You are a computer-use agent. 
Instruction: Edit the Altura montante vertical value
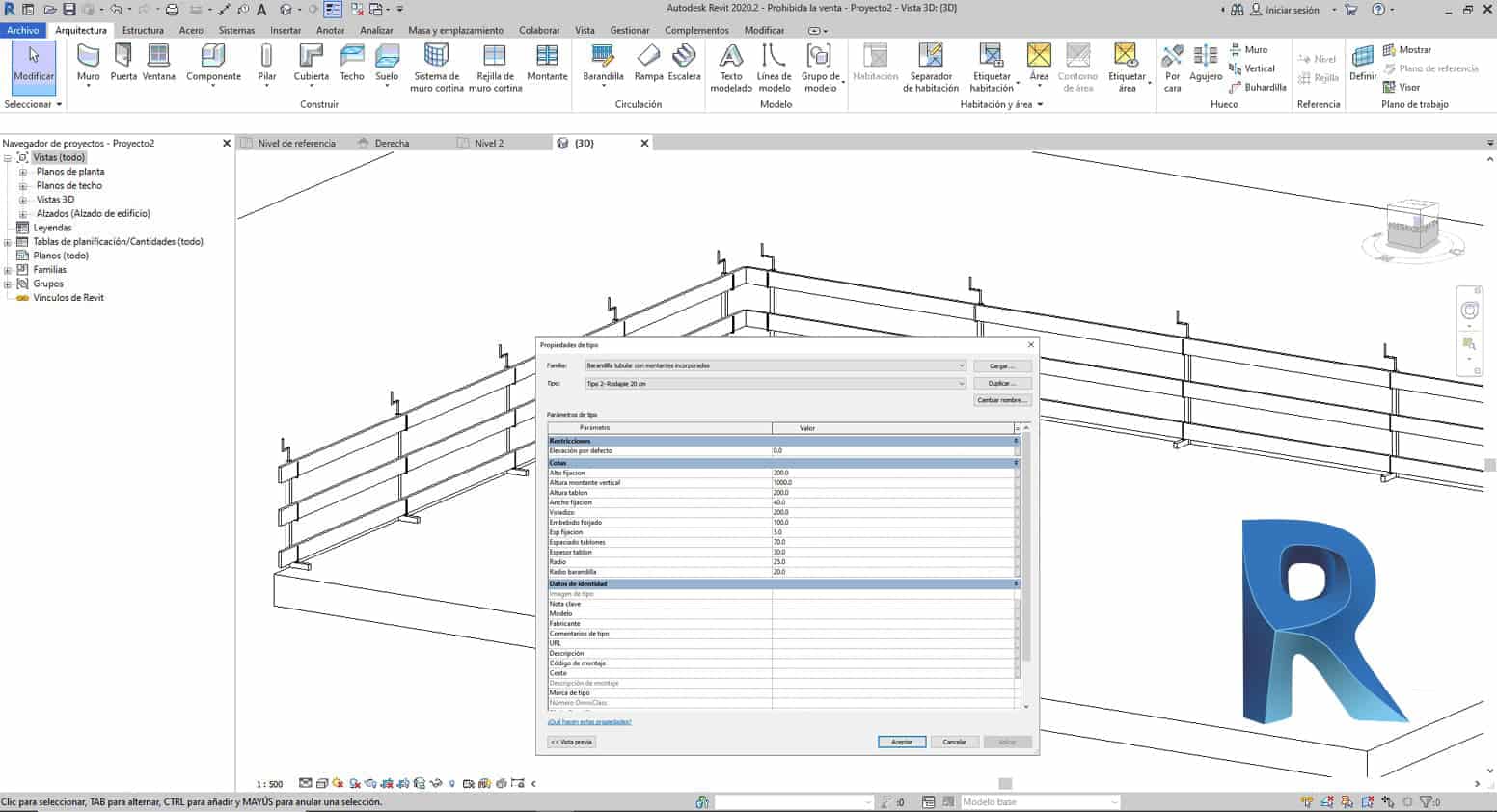(x=892, y=483)
